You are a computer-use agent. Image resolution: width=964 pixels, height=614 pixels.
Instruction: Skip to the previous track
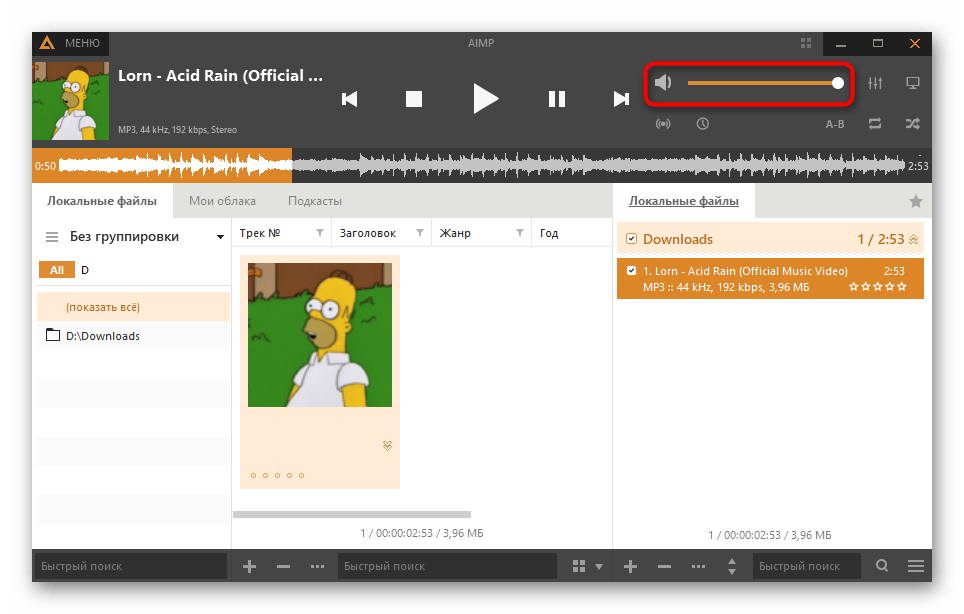pyautogui.click(x=349, y=99)
